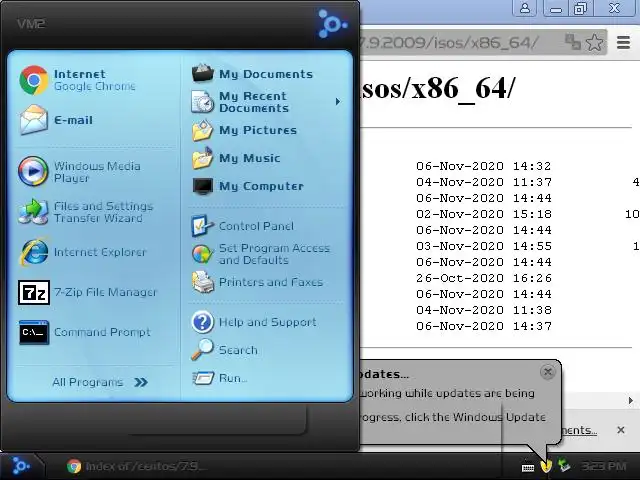Open Files and Settings Transfer Wizard icon
Viewport: 640px width, 480px height.
click(x=33, y=211)
